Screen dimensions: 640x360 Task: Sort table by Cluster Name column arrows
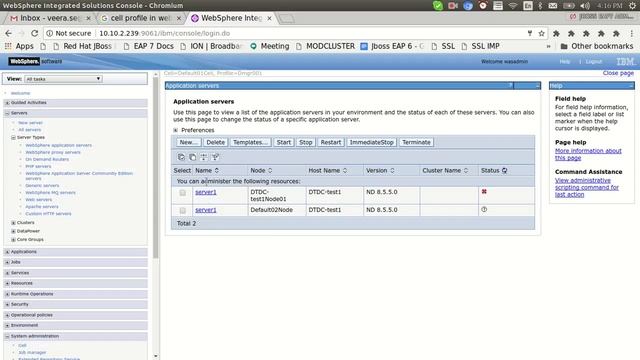[x=466, y=170]
